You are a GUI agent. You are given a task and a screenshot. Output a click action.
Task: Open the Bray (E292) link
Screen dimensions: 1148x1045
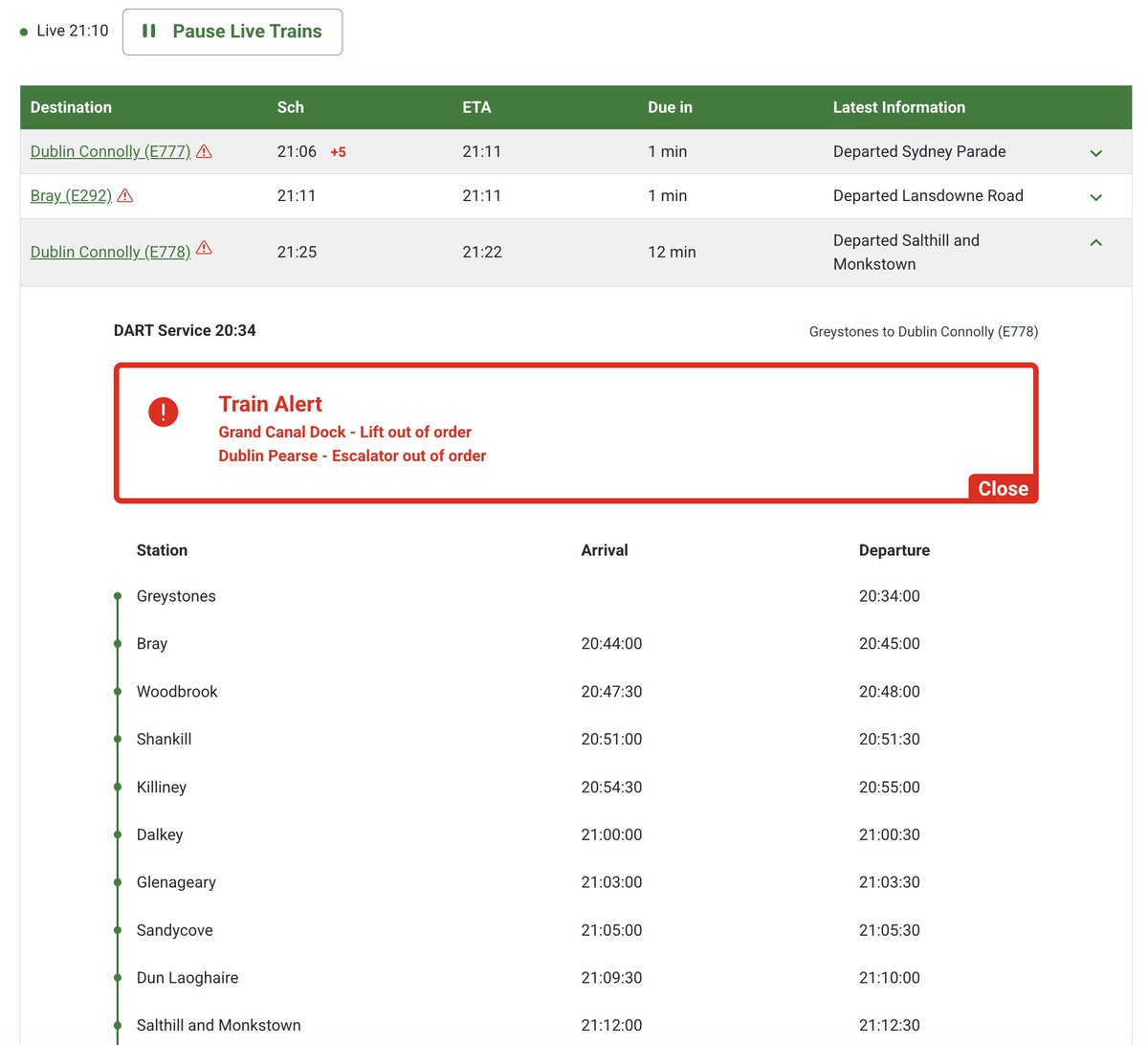71,195
